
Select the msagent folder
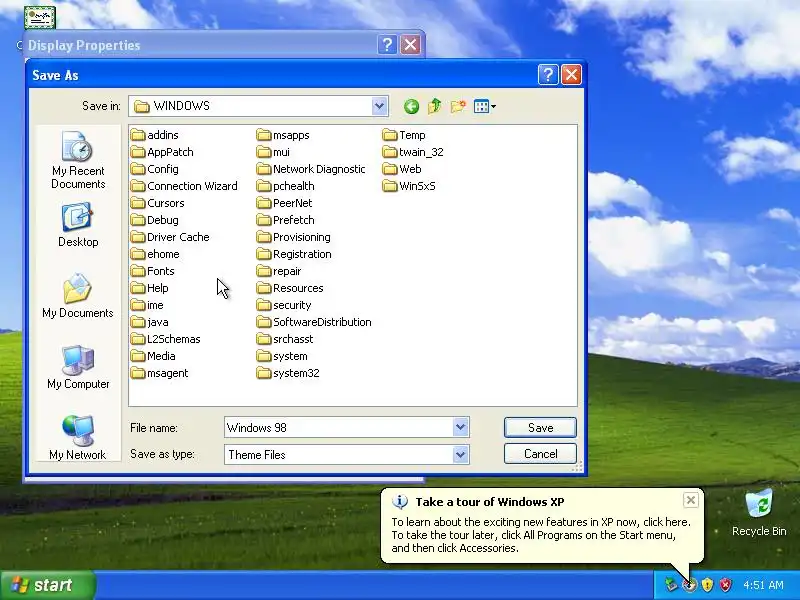[159, 373]
